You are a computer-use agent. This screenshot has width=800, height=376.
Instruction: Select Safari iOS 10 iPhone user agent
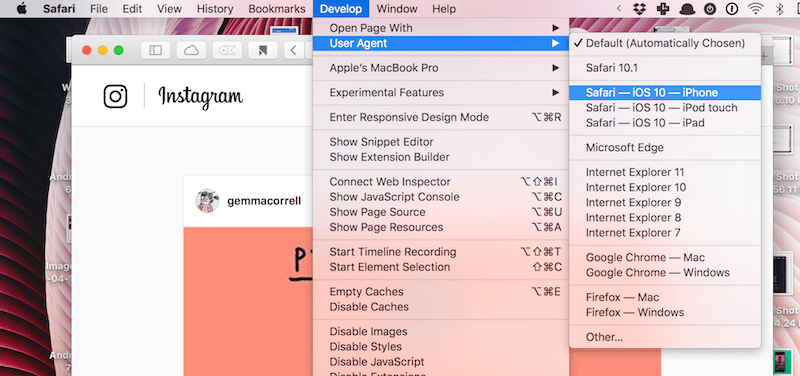tap(665, 93)
